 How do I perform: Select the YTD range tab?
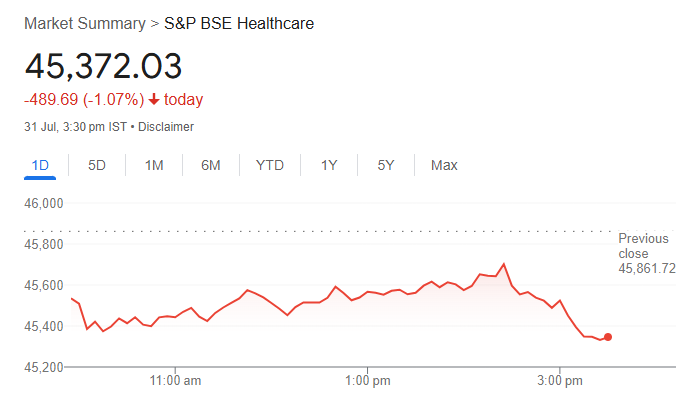click(x=269, y=165)
